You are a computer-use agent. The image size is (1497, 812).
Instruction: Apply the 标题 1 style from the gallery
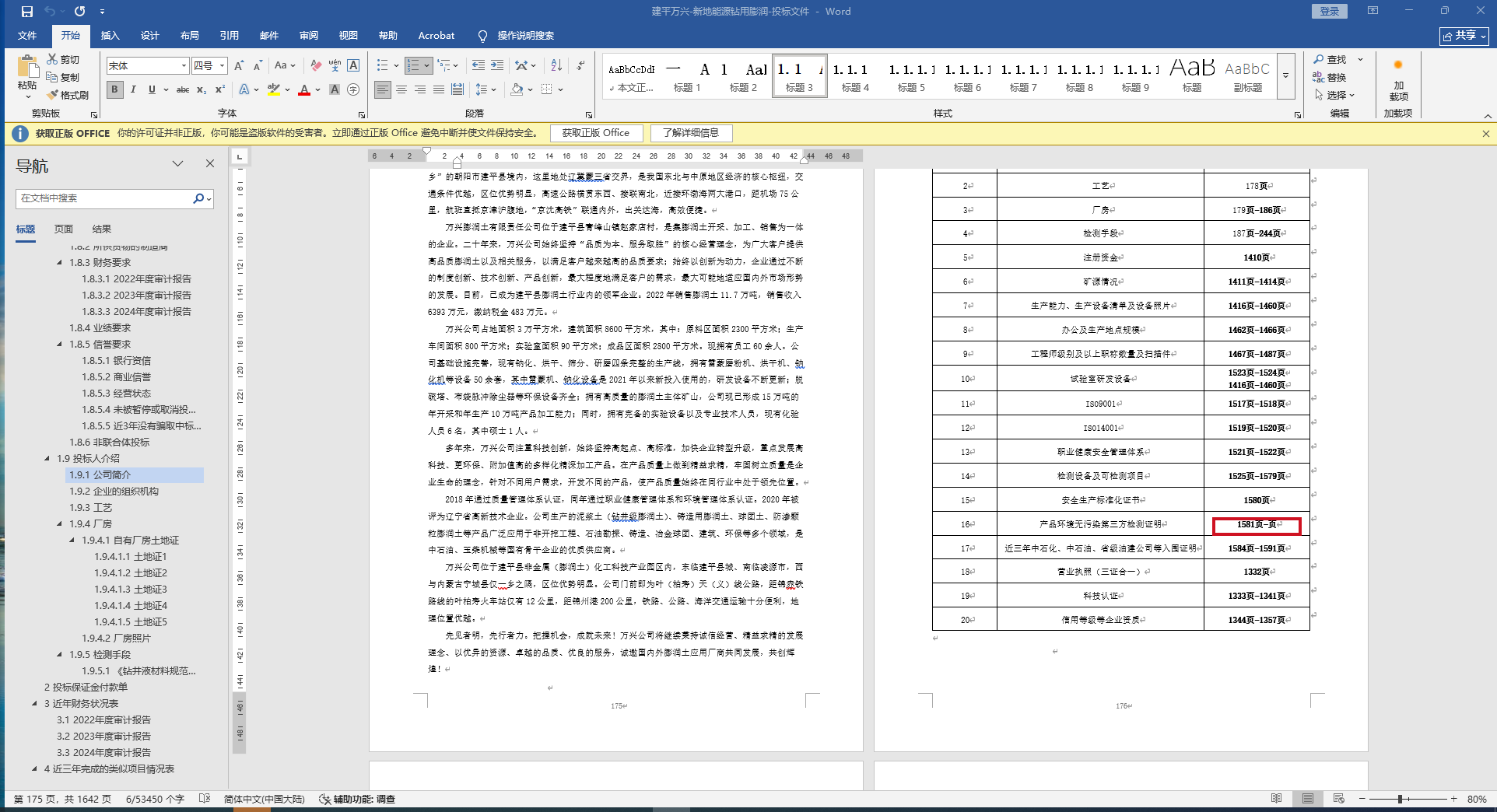click(687, 76)
